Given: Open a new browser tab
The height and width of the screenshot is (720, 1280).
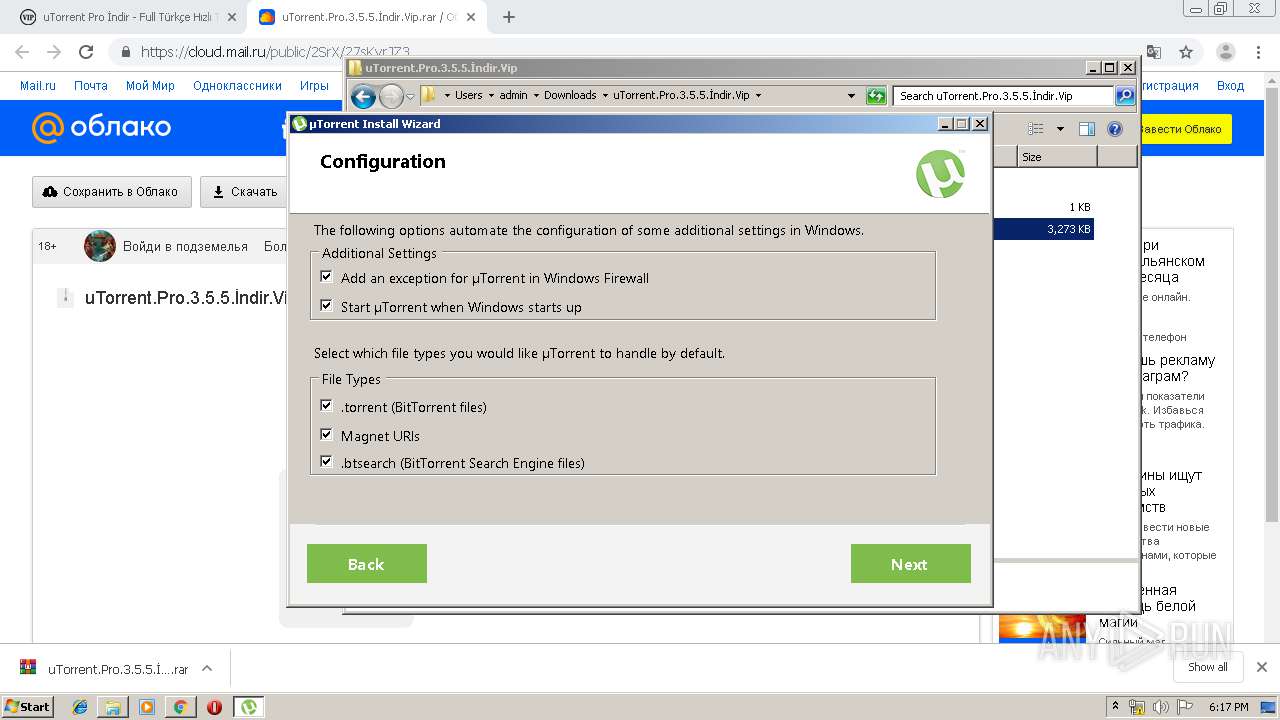Looking at the screenshot, I should click(x=509, y=17).
